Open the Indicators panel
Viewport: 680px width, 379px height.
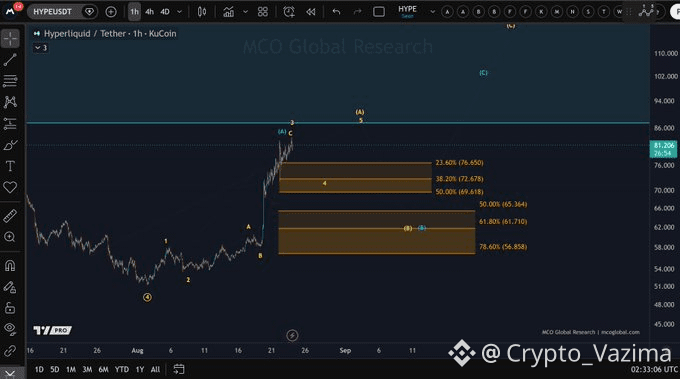coord(229,12)
